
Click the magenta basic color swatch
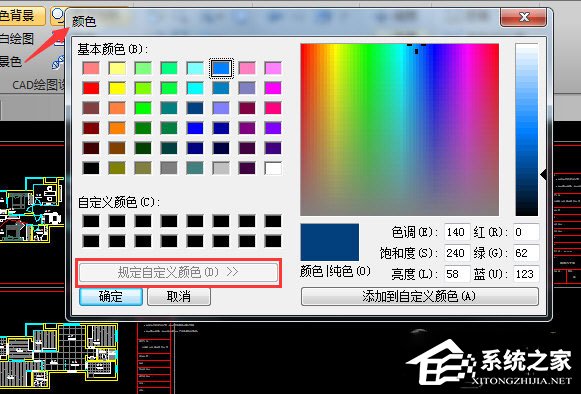click(x=273, y=88)
